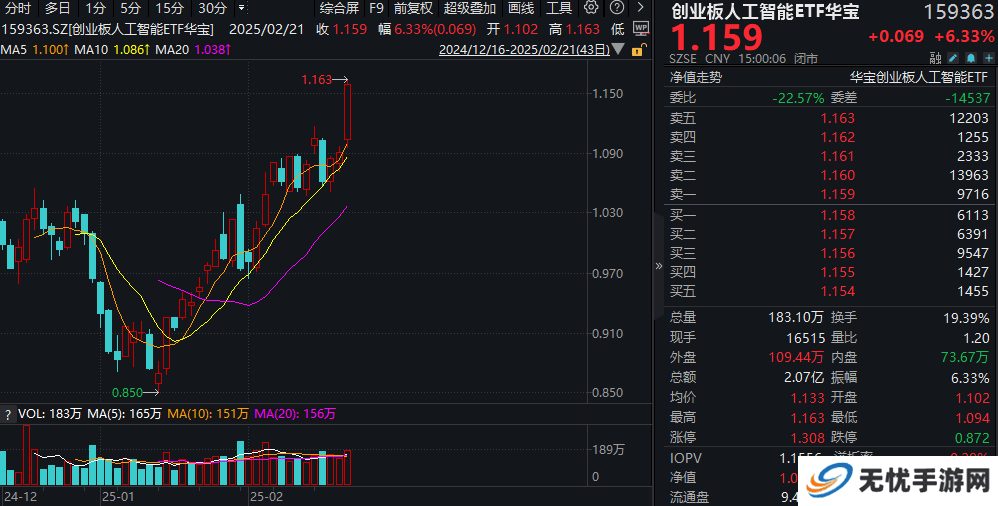Viewport: 998px width, 506px height.
Task: Open the 超级叠加 overlay option
Action: (470, 8)
